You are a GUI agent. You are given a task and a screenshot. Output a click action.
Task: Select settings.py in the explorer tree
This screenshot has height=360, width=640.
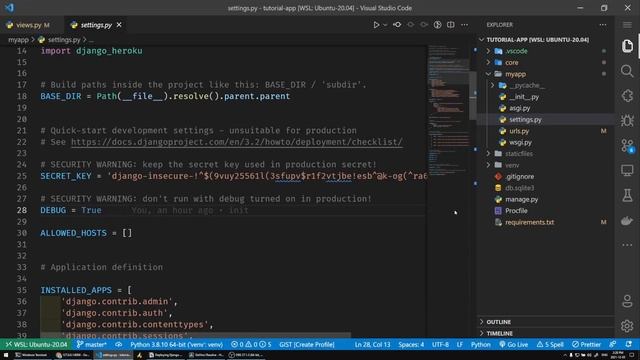click(x=525, y=120)
